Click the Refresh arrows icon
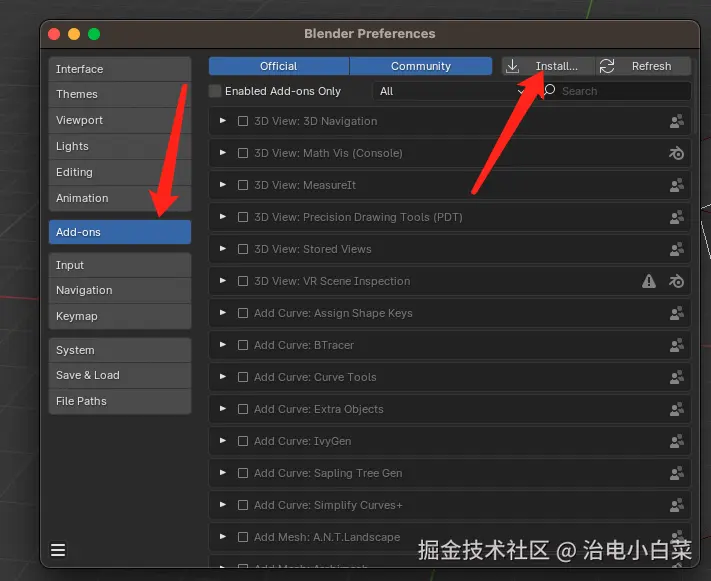 (x=607, y=66)
